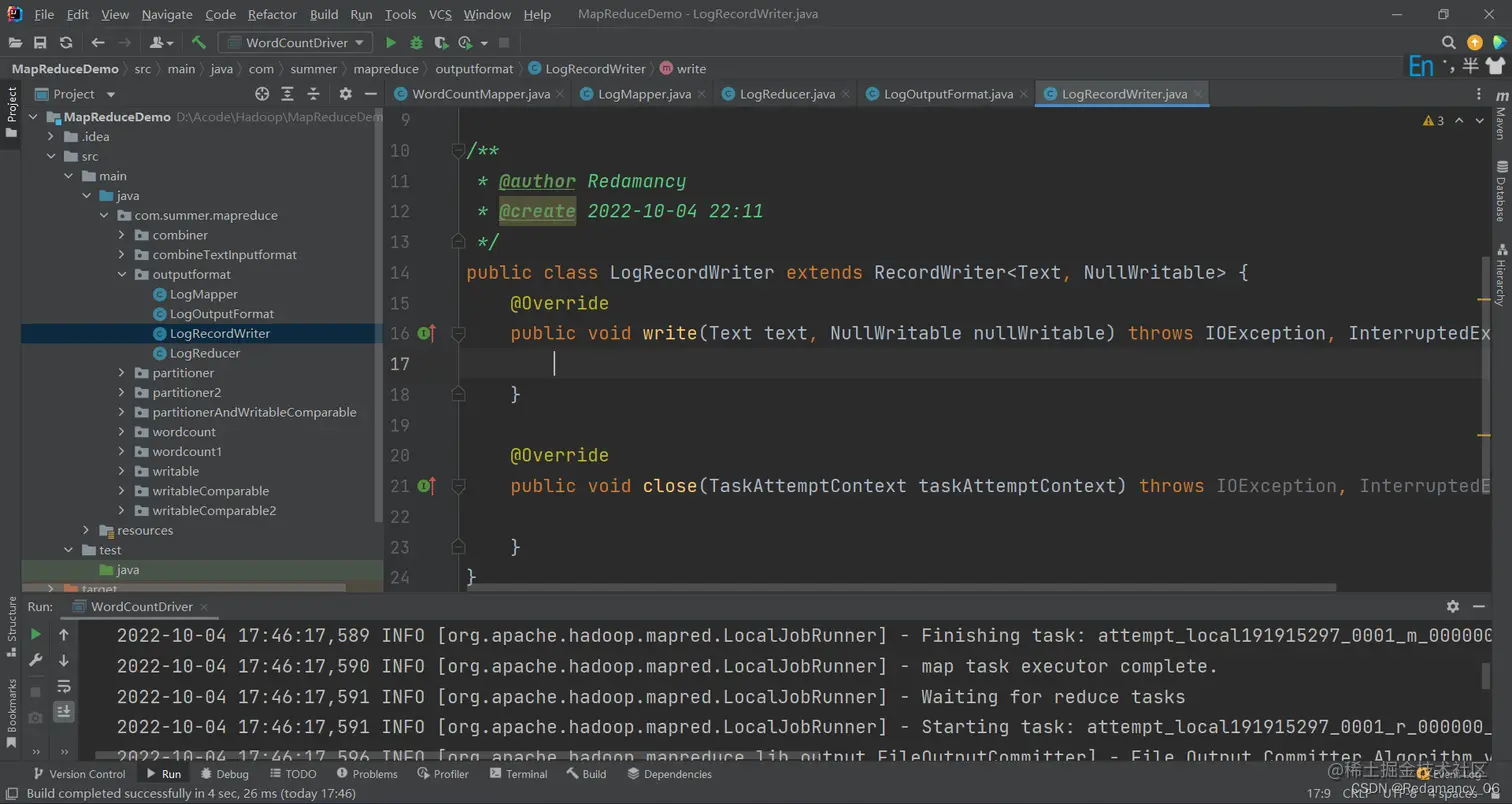Image resolution: width=1512 pixels, height=804 pixels.
Task: Open the WordCountDriver run configuration dropdown
Action: click(x=295, y=43)
